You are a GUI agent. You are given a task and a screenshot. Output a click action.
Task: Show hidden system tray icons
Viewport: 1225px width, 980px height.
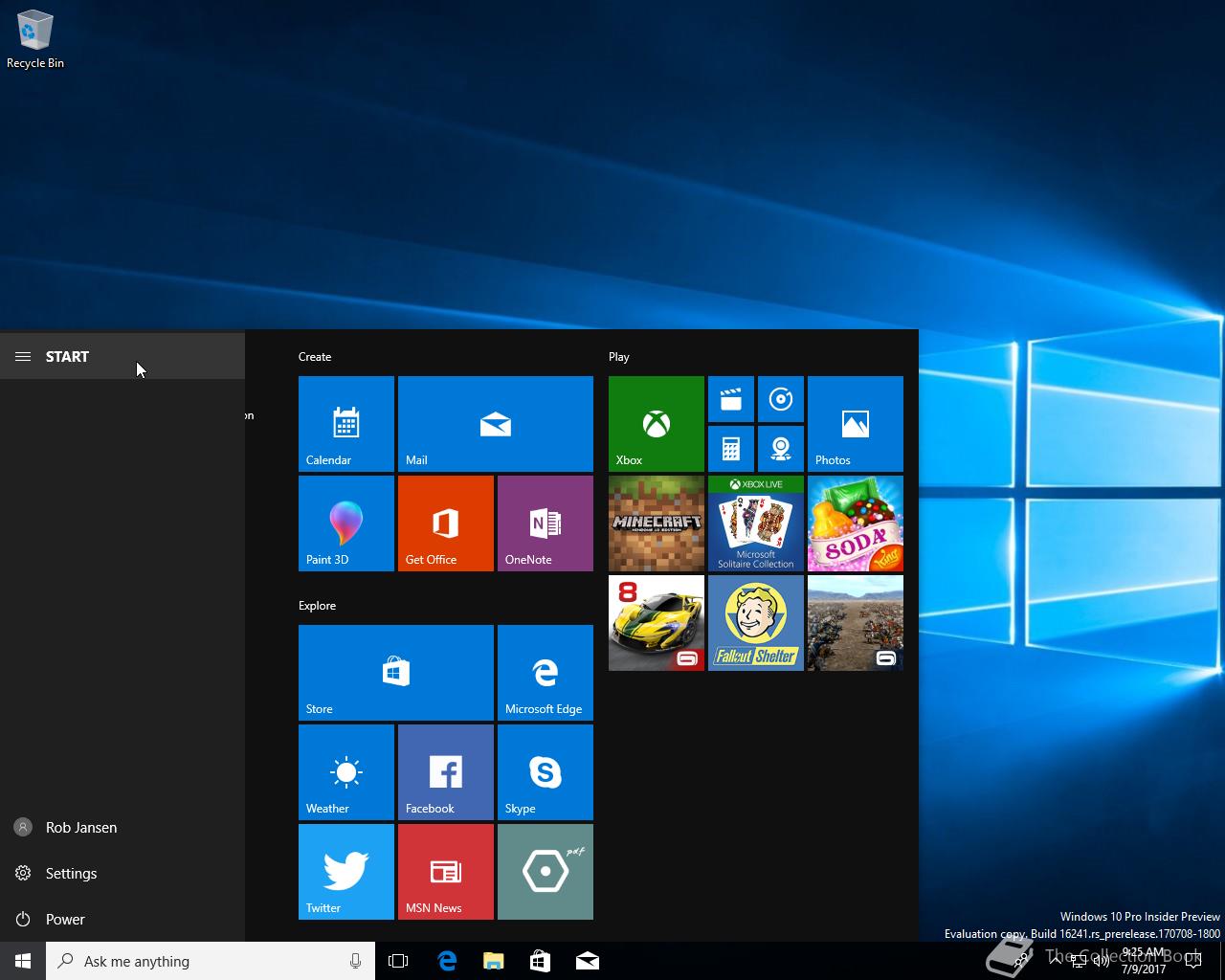click(x=1055, y=961)
